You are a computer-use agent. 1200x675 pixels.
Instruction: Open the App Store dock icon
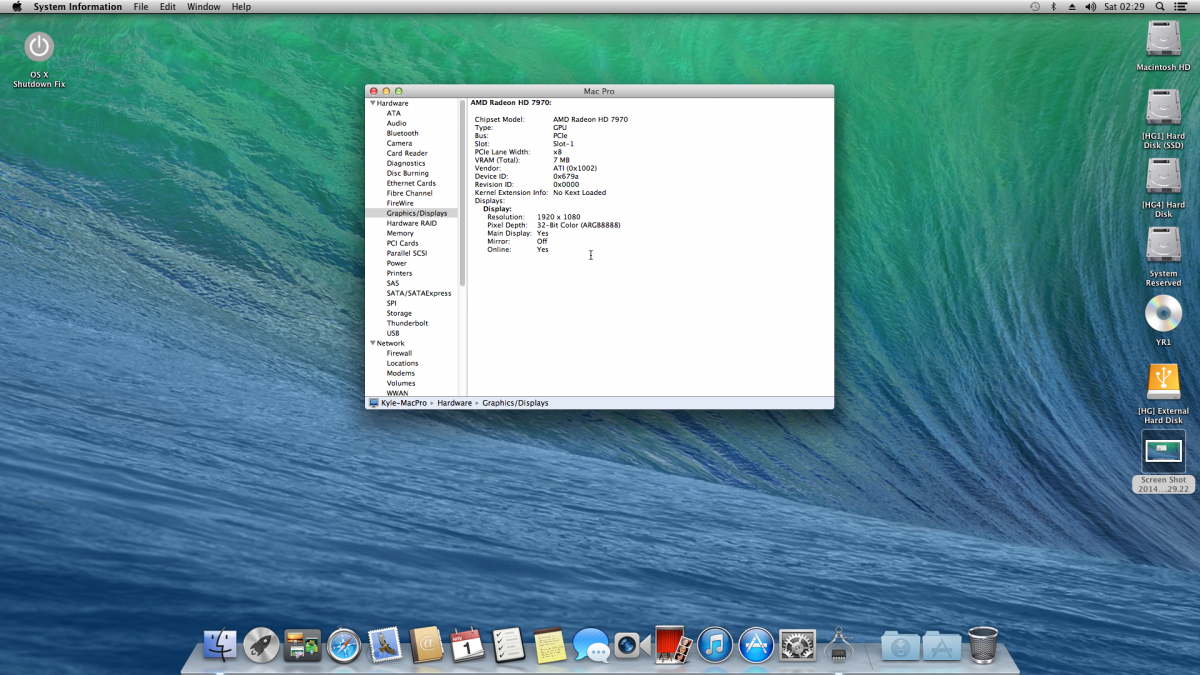click(756, 645)
